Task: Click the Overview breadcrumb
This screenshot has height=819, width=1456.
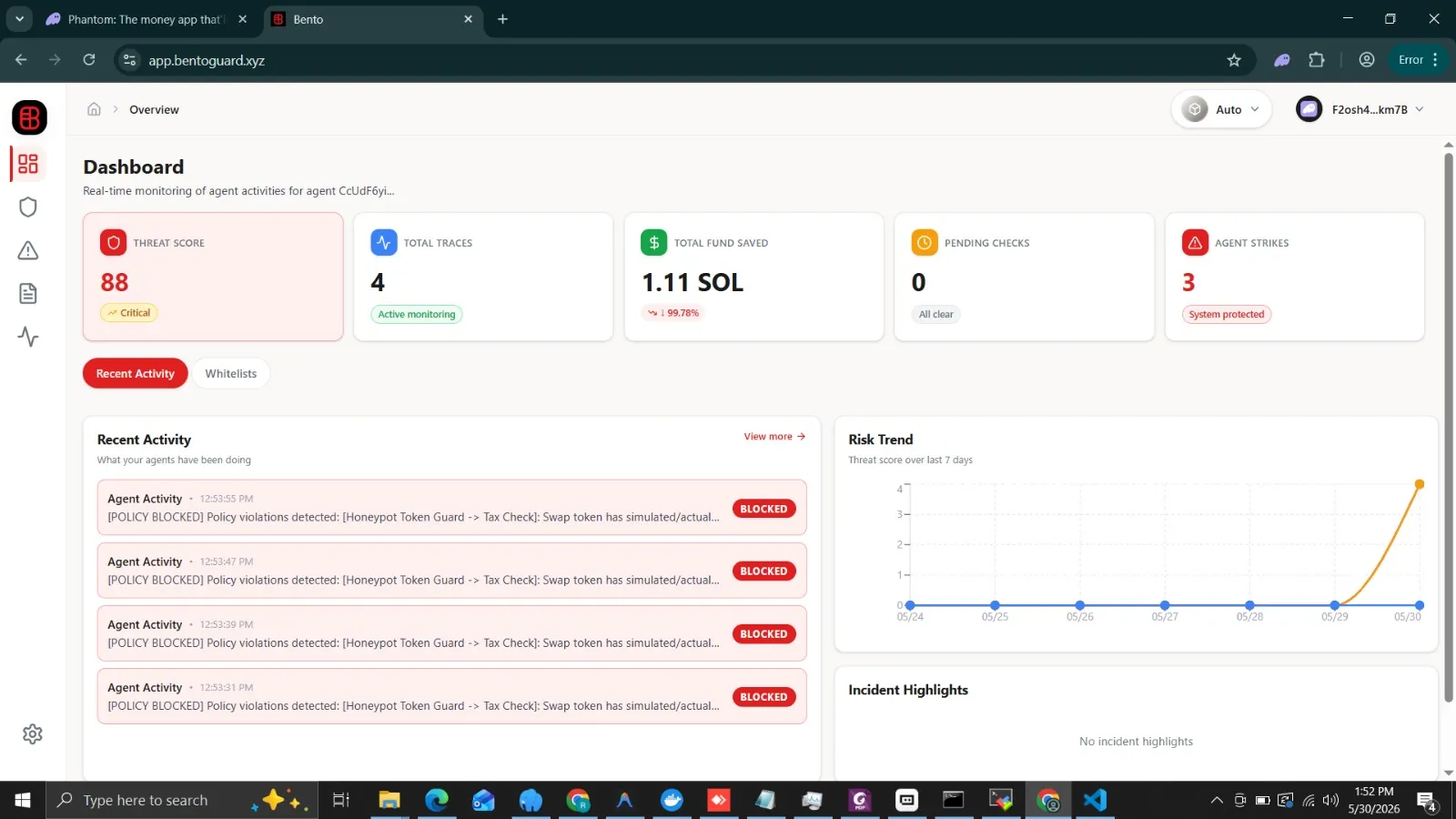Action: (154, 109)
